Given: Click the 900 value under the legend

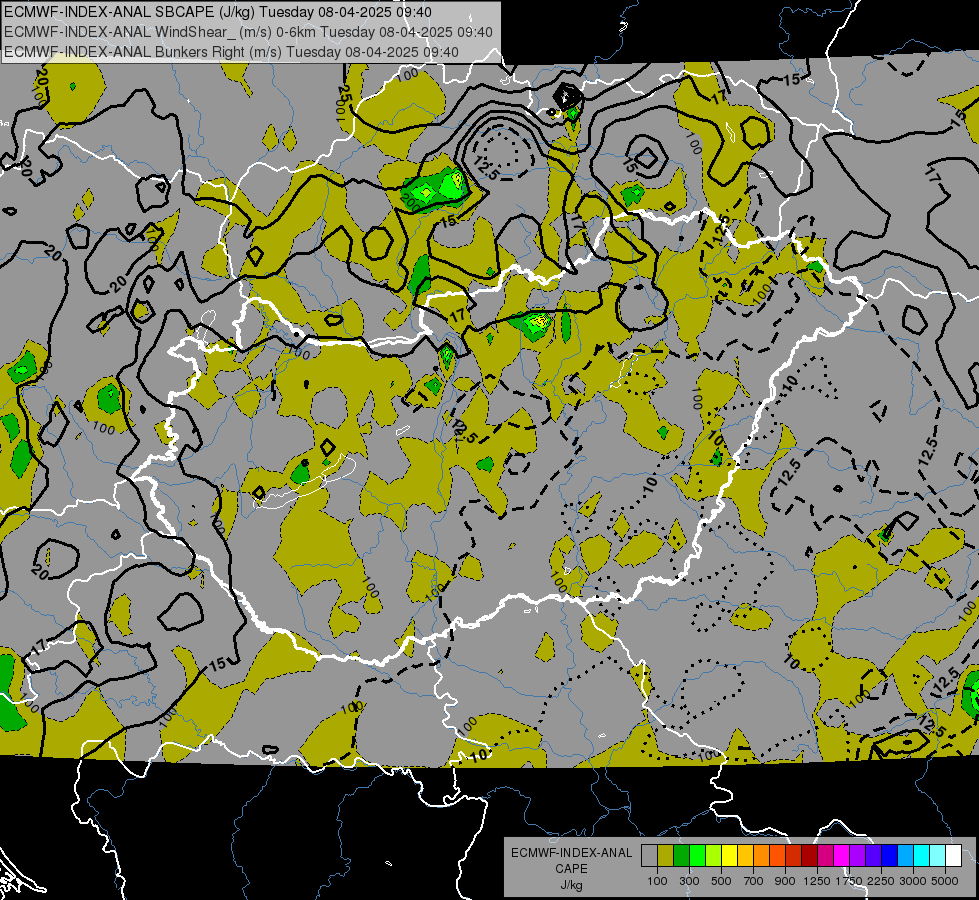Looking at the screenshot, I should click(785, 881).
